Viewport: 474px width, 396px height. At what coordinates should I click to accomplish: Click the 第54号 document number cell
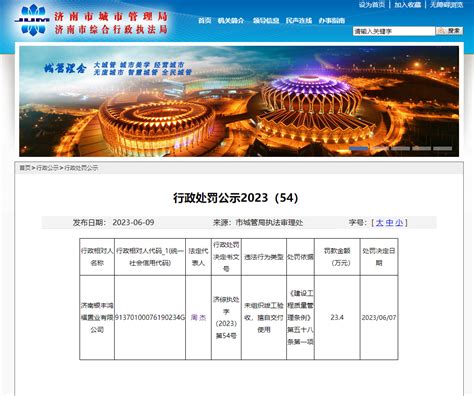point(226,318)
